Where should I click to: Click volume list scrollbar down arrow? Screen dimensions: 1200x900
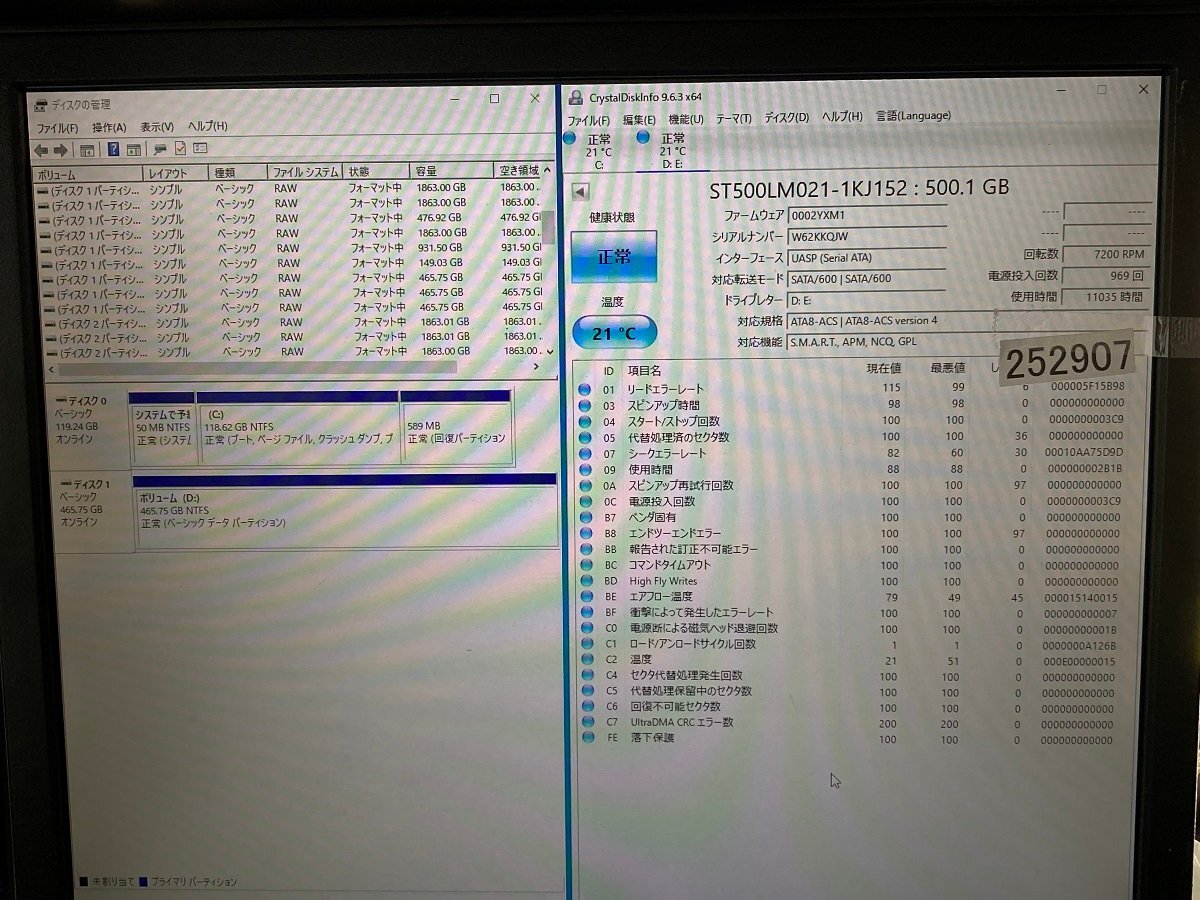pos(548,352)
